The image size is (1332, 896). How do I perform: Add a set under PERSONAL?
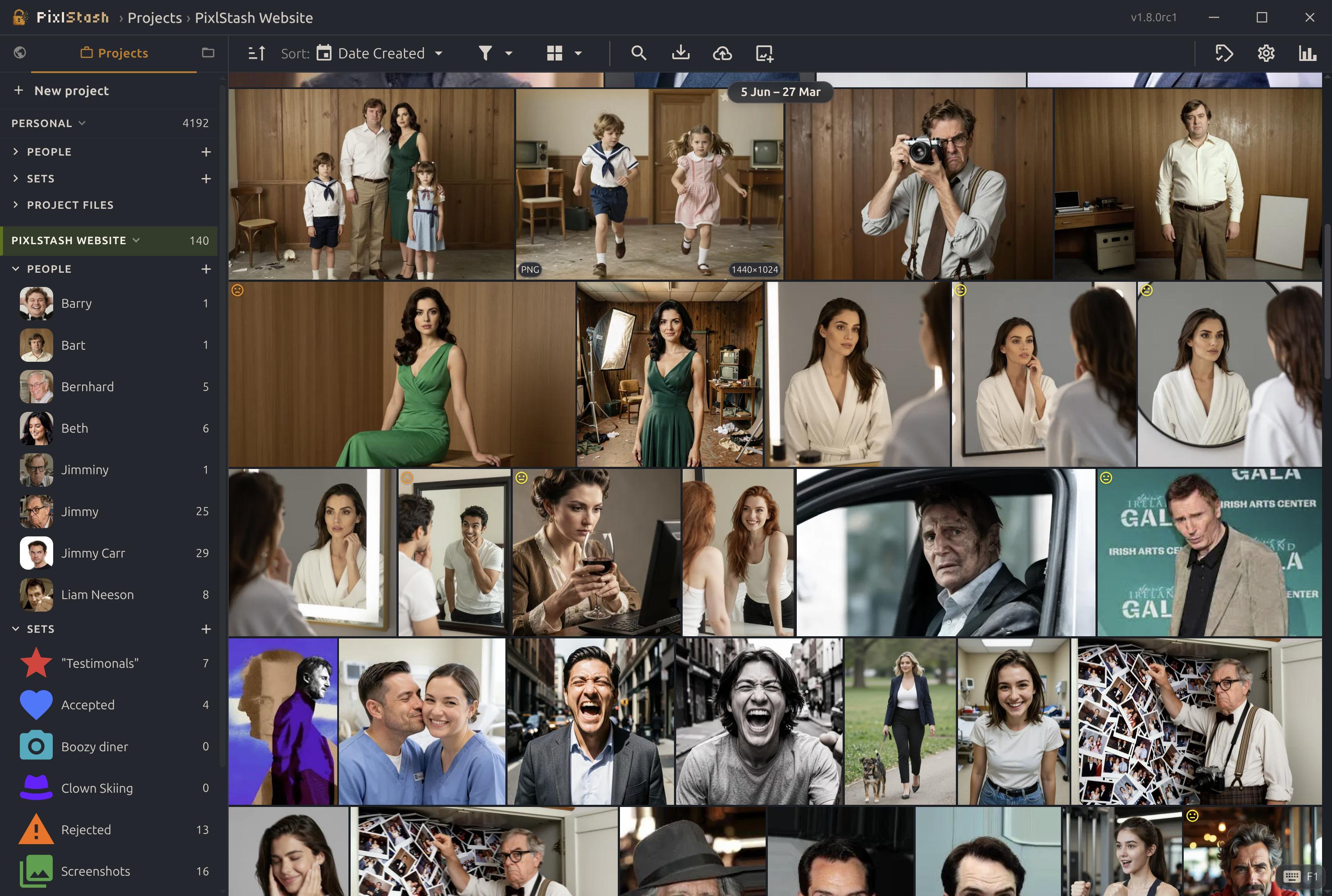[x=206, y=178]
